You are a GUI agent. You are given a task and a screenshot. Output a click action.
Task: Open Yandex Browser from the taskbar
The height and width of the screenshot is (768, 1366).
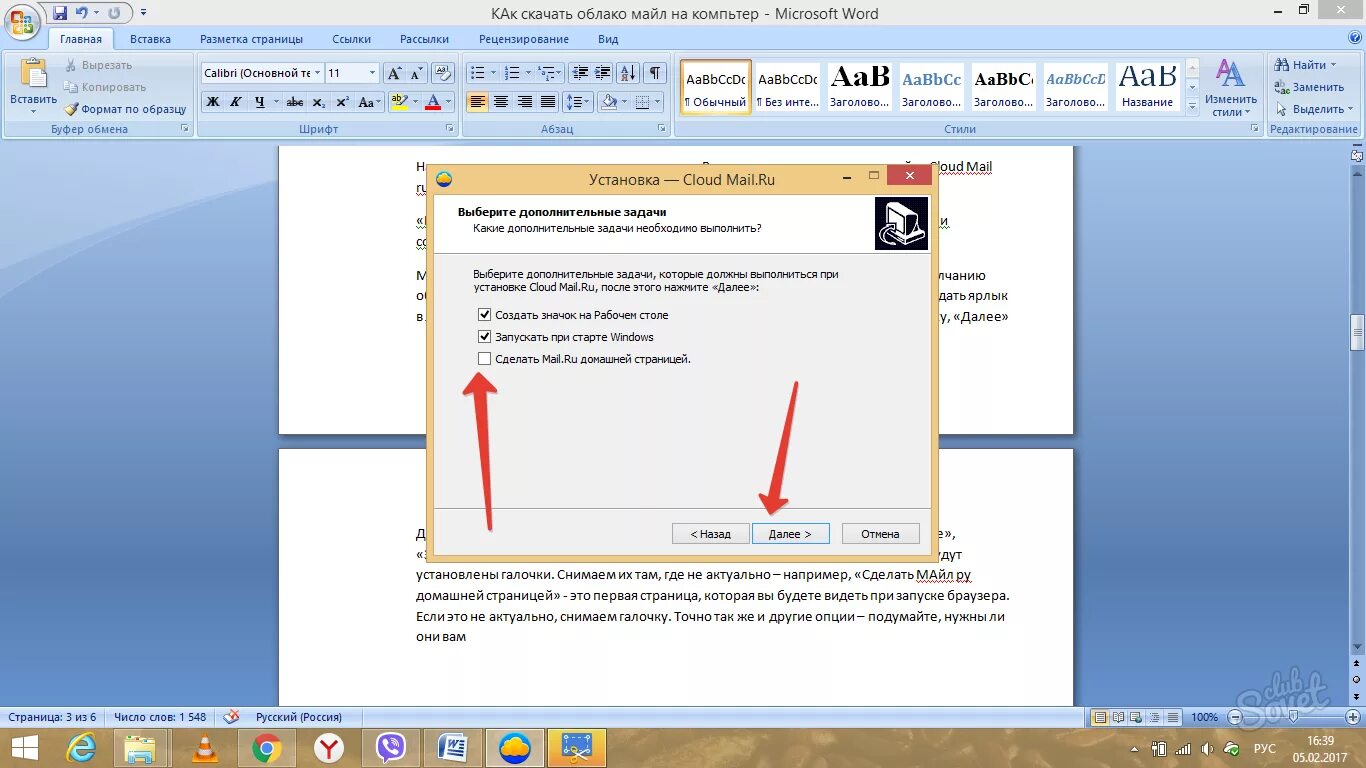coord(328,747)
